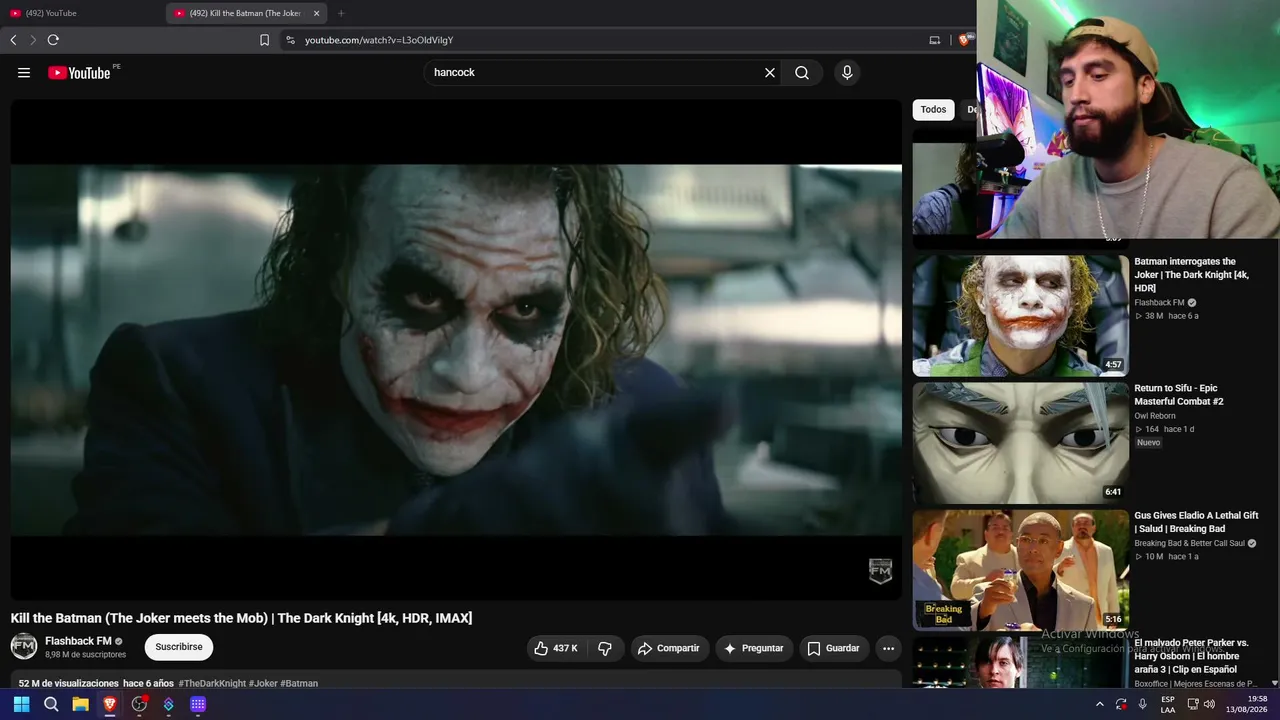Open the Flashback FM channel name

coord(78,641)
